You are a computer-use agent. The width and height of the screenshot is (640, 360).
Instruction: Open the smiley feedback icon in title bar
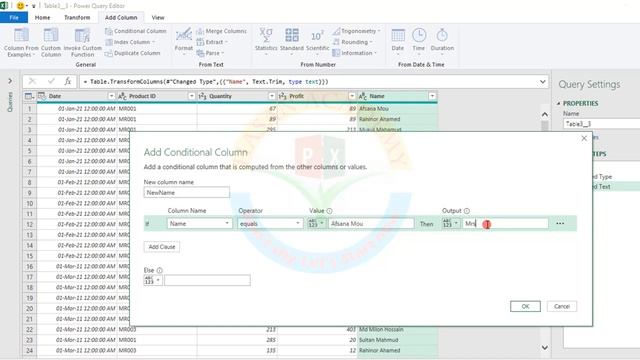[20, 6]
